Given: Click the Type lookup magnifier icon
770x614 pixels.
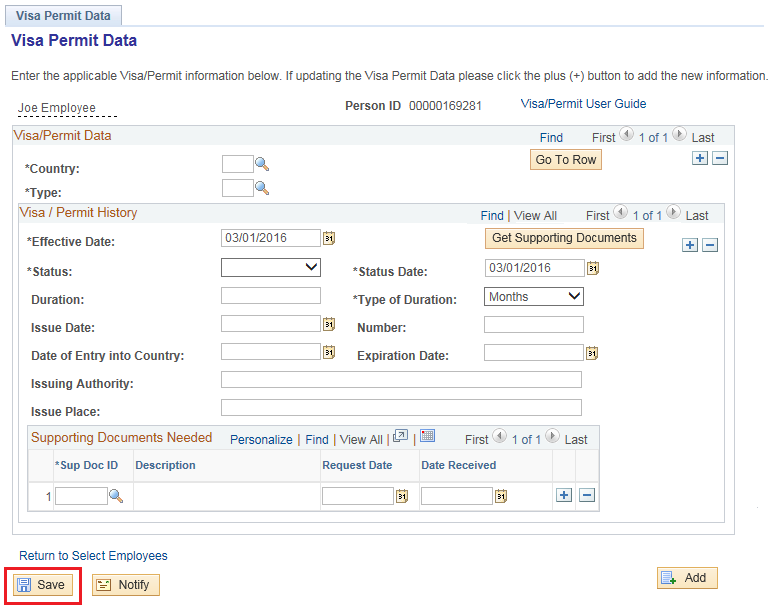Looking at the screenshot, I should coord(262,188).
